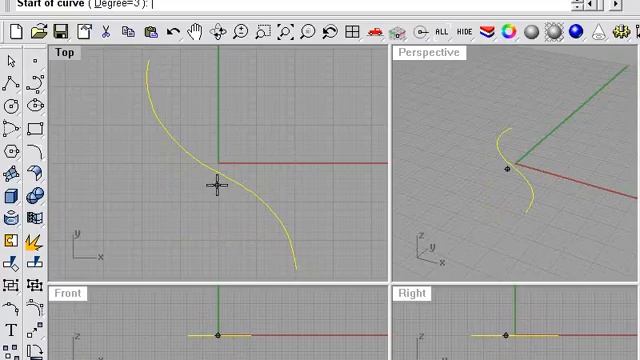The width and height of the screenshot is (640, 360).
Task: Click the red car icon
Action: click(x=375, y=32)
